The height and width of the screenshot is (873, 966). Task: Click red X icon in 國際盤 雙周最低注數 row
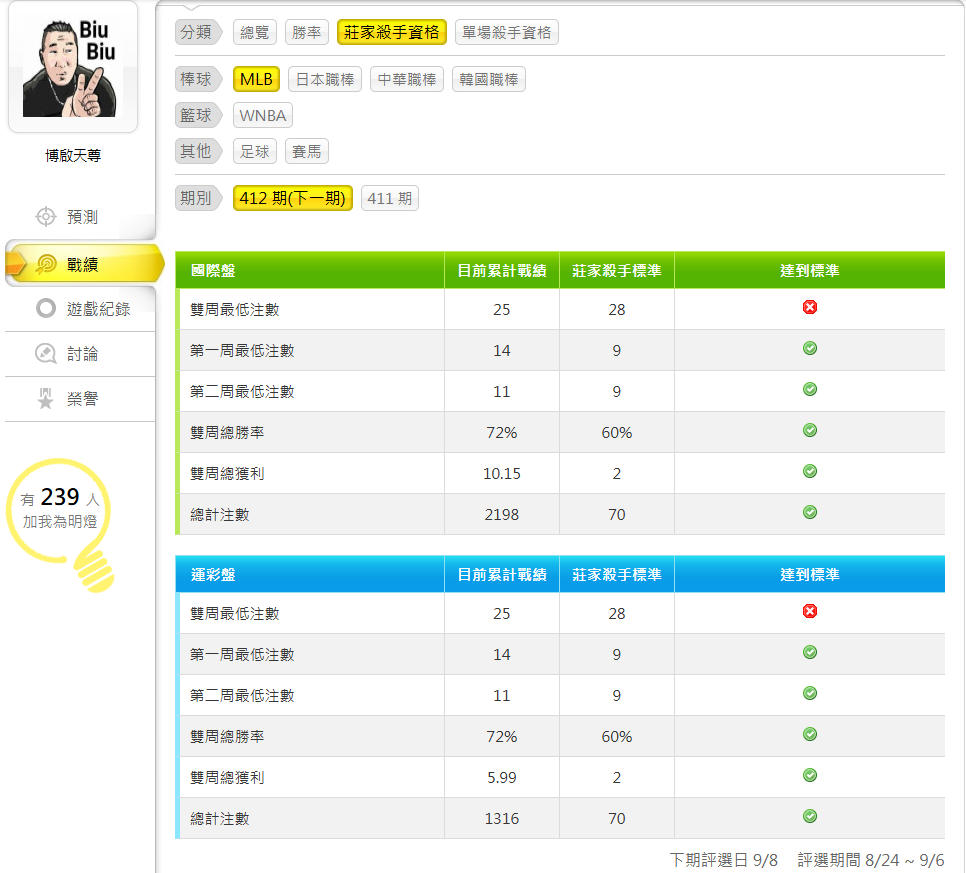pyautogui.click(x=810, y=307)
